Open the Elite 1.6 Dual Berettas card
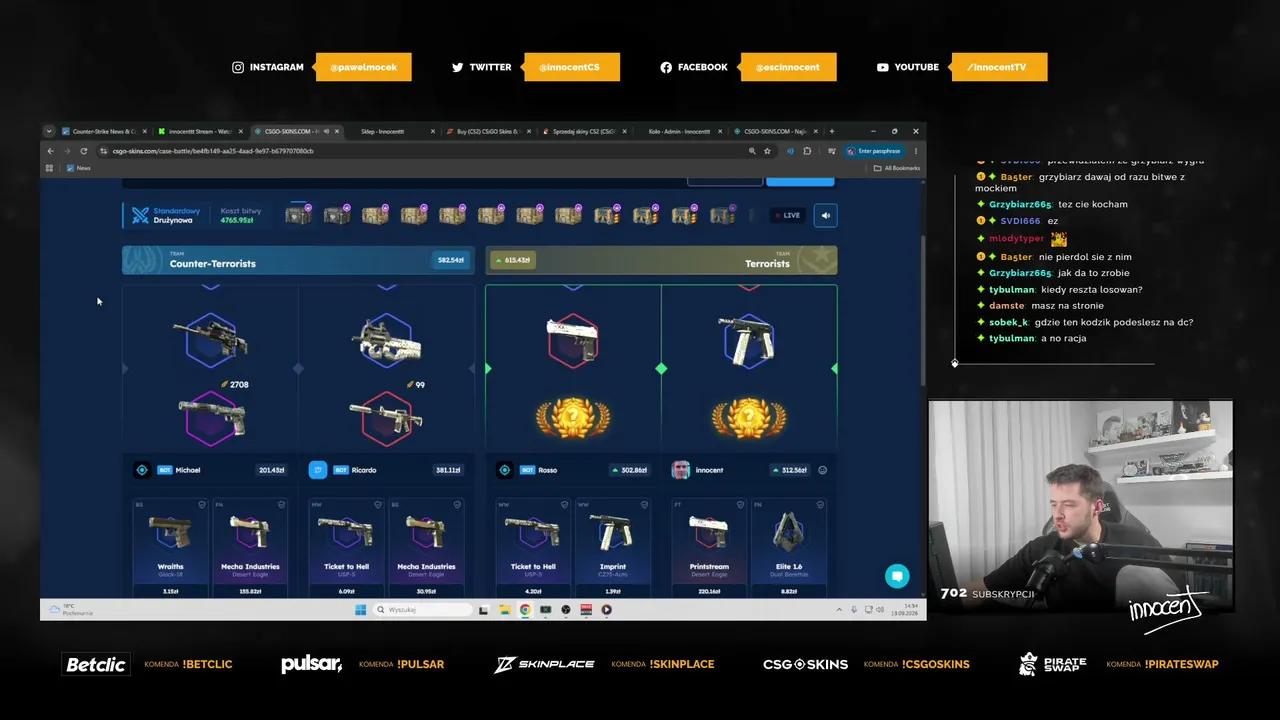The width and height of the screenshot is (1280, 720). point(788,547)
